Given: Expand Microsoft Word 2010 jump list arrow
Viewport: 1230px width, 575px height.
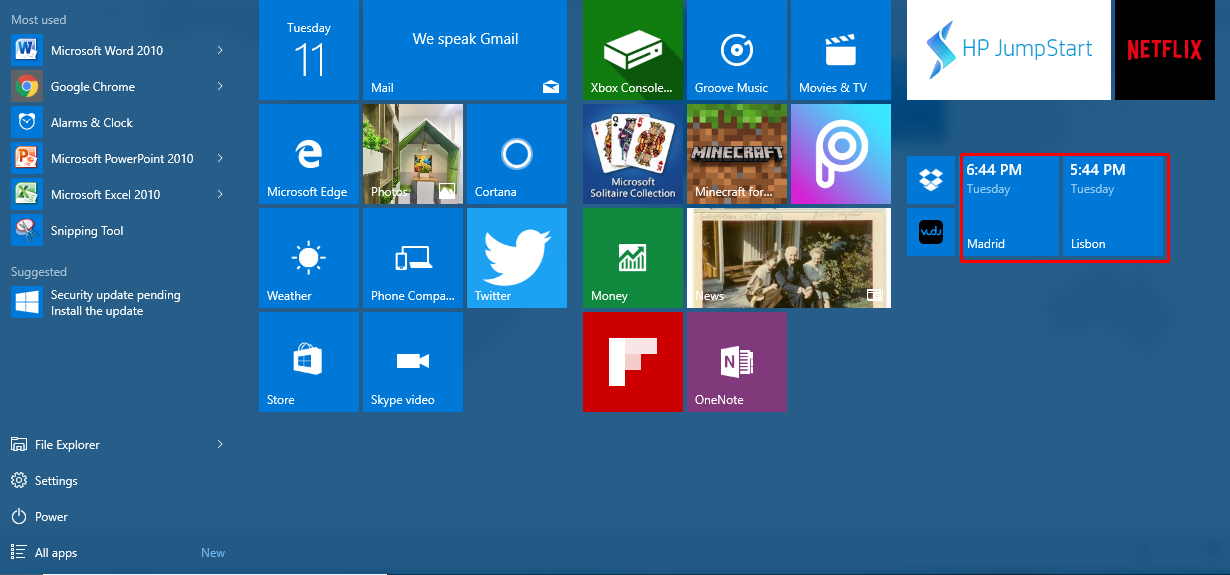Looking at the screenshot, I should point(220,50).
